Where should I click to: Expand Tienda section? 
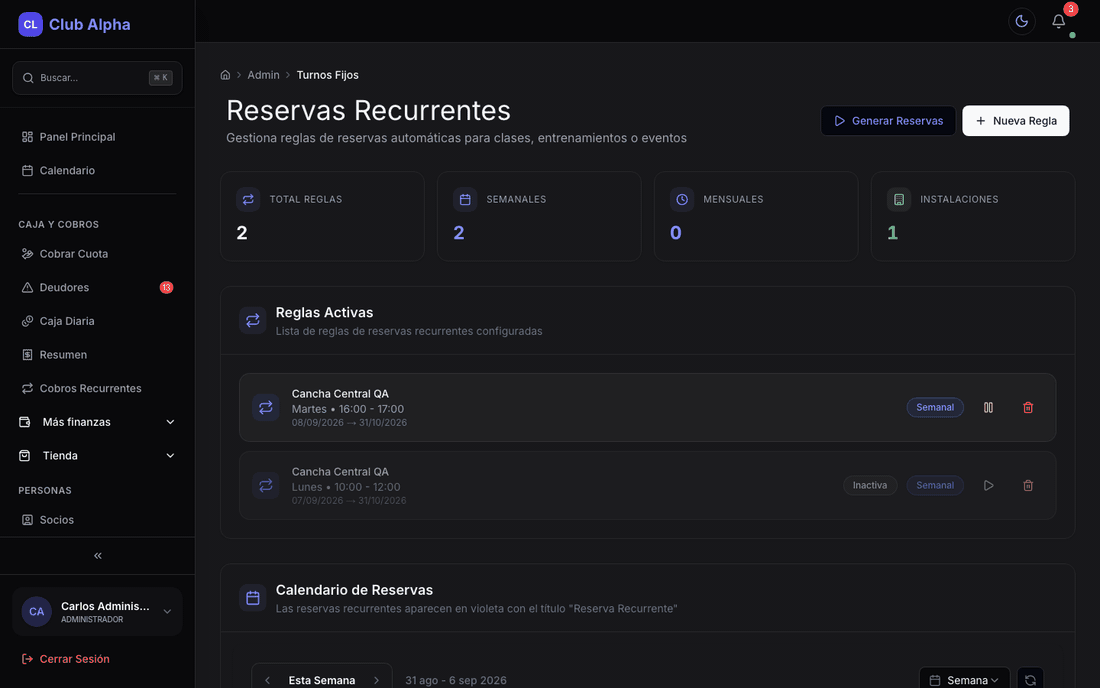click(x=98, y=456)
